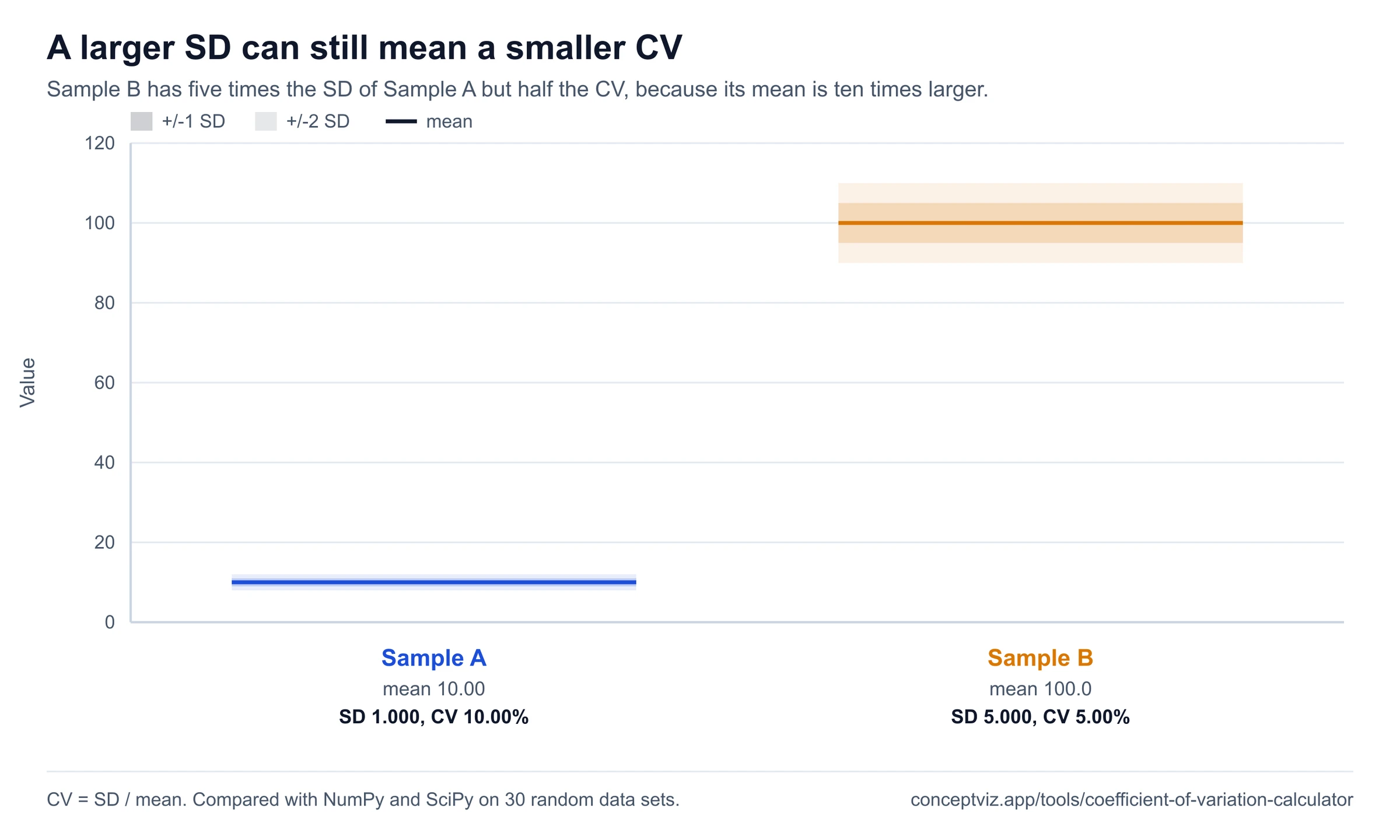Click the Sample B category label

click(1041, 658)
